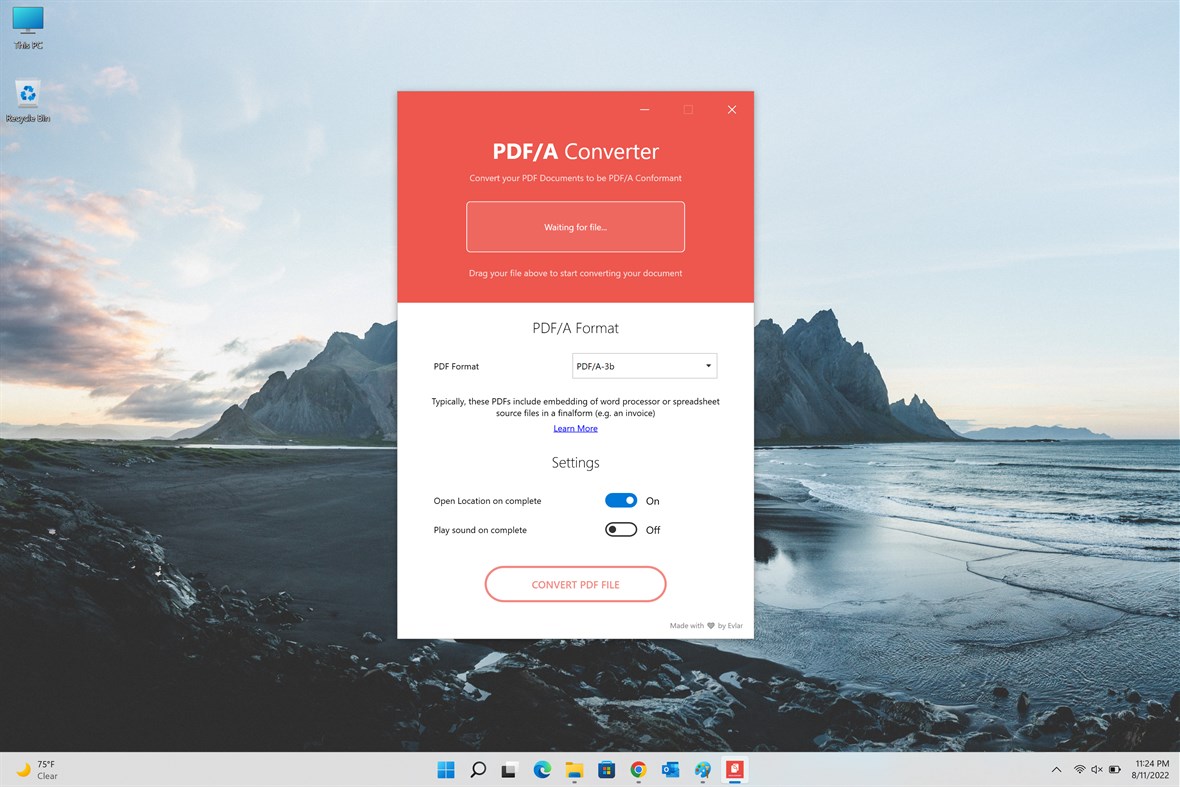Click the Learn More link
This screenshot has width=1180, height=787.
coord(575,428)
